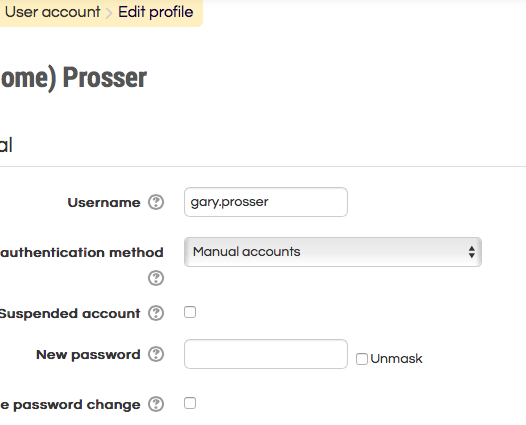Viewport: 526px width, 425px height.
Task: Click the Suspended account label
Action: coord(70,314)
